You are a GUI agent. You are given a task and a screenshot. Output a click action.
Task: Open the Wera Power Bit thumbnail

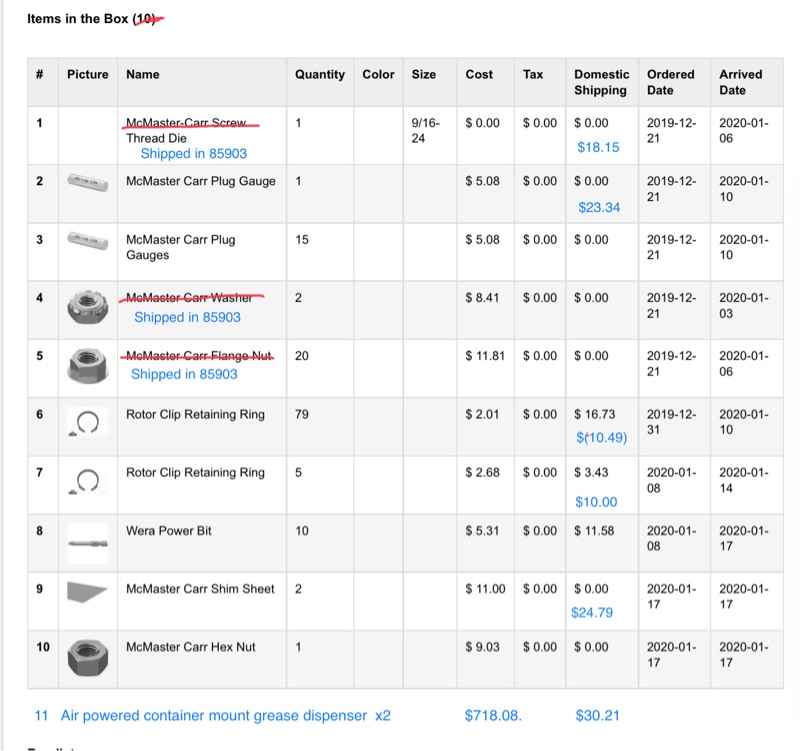pyautogui.click(x=87, y=542)
